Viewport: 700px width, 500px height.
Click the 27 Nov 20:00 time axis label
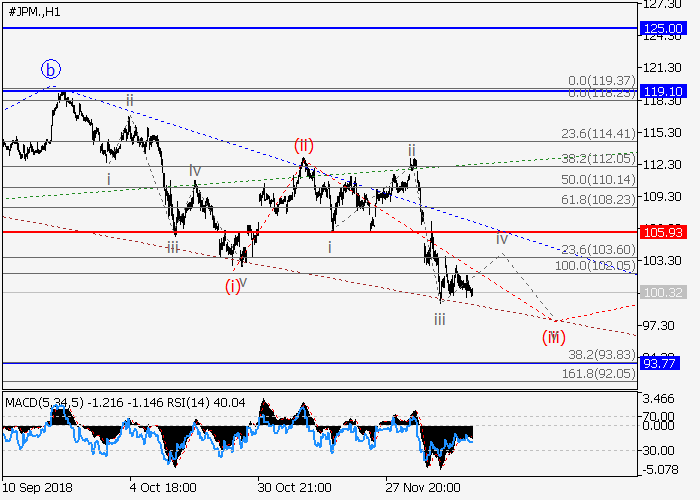425,485
